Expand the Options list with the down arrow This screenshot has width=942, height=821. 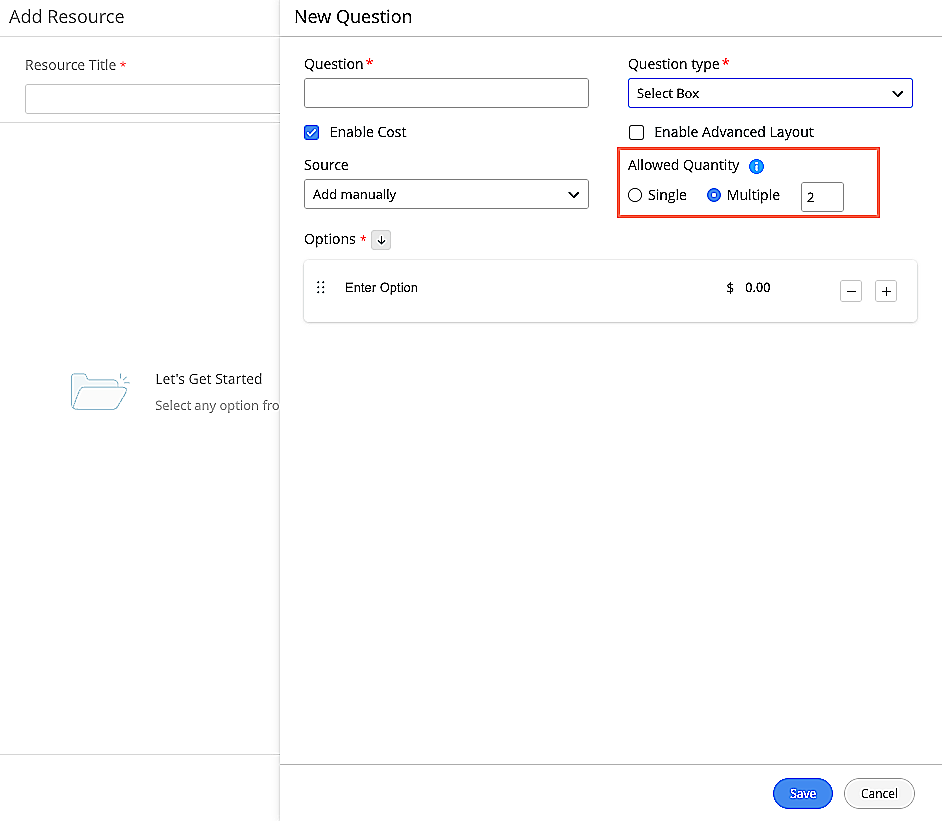click(381, 239)
